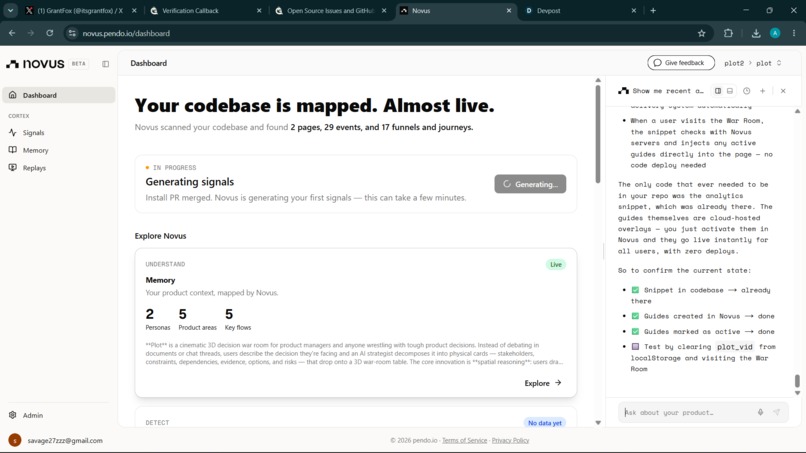Click the Test by clearing plot_vid checkbox
The height and width of the screenshot is (453, 806).
635,347
